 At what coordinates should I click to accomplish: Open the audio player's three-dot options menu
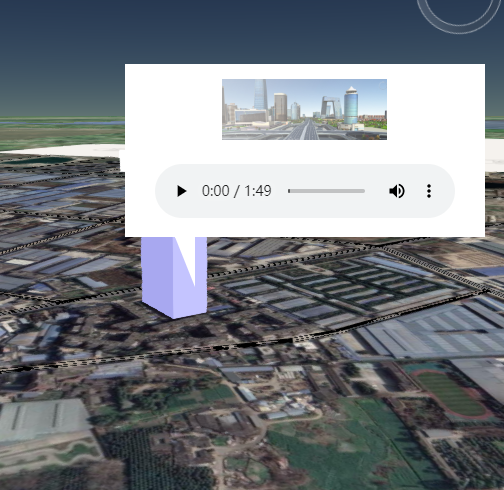click(x=429, y=191)
